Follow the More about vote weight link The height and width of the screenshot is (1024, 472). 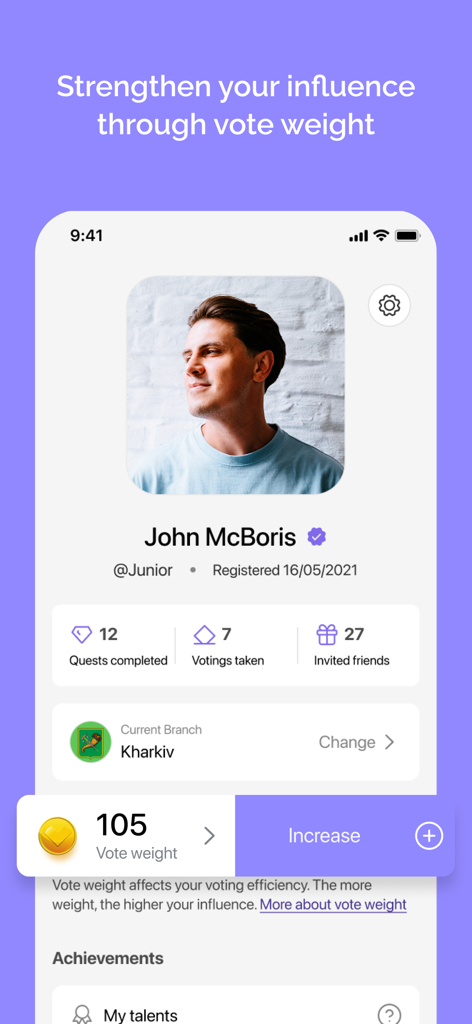pyautogui.click(x=333, y=904)
